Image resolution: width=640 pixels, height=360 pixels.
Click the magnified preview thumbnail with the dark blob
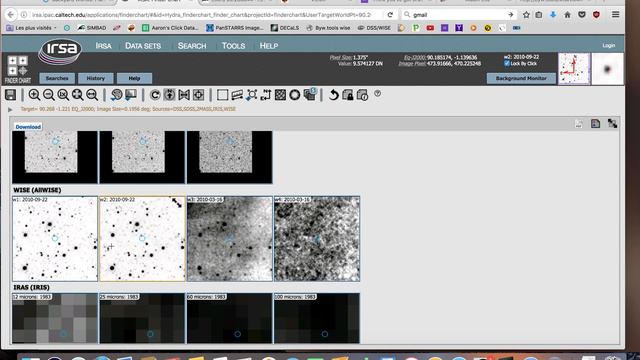click(607, 69)
